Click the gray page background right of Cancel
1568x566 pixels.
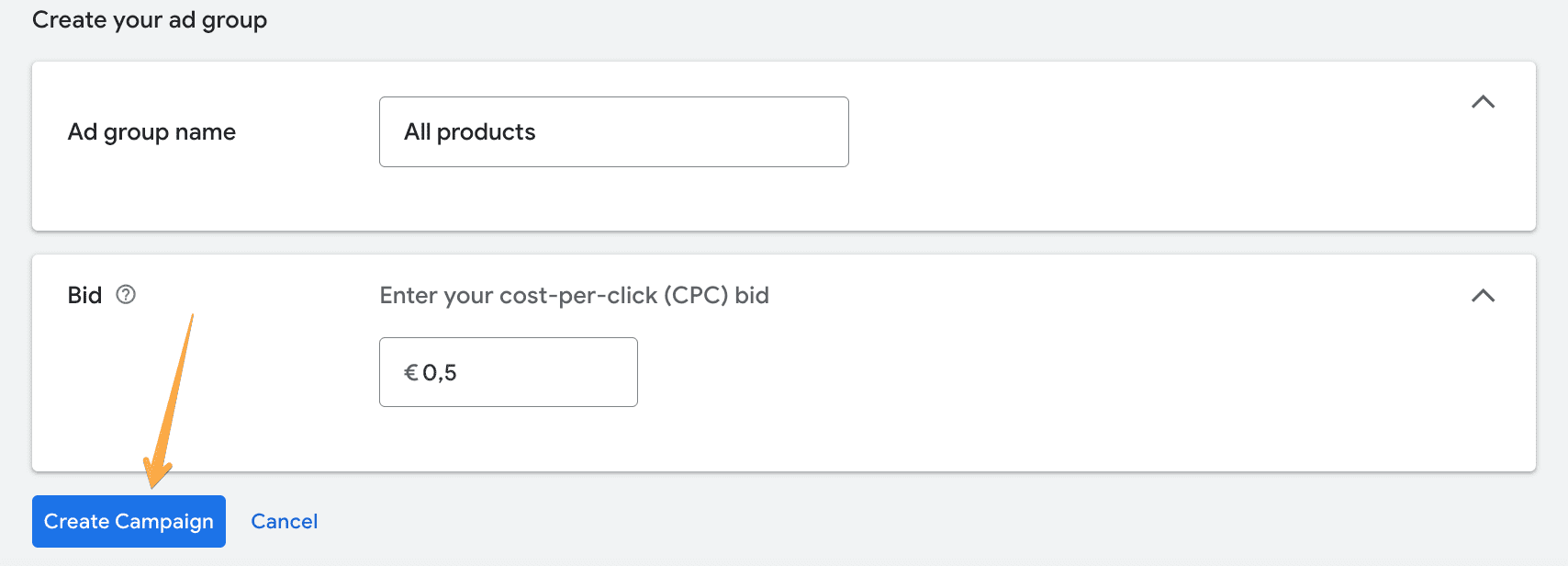click(x=918, y=521)
